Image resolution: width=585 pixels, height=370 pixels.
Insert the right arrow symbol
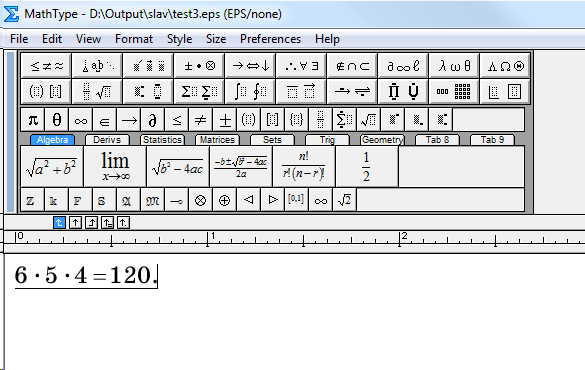(x=129, y=120)
